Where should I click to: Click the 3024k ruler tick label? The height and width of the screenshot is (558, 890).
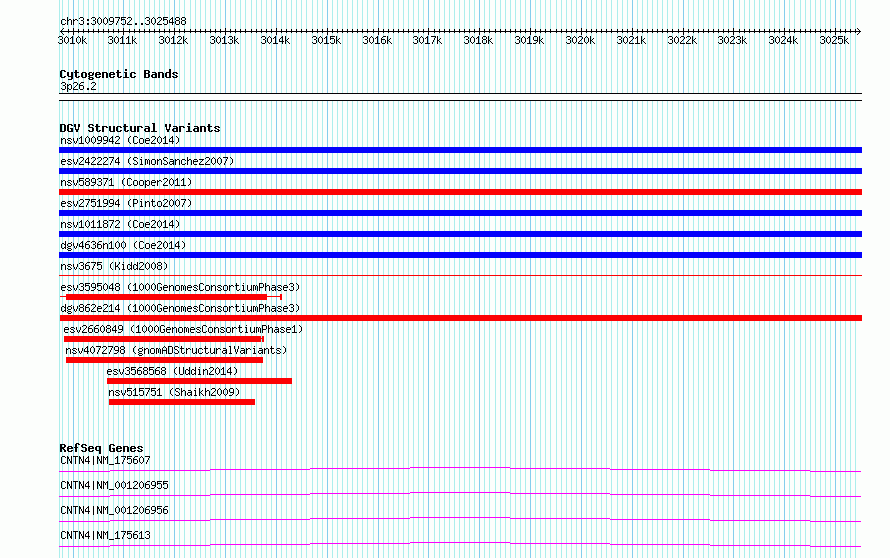pyautogui.click(x=783, y=40)
